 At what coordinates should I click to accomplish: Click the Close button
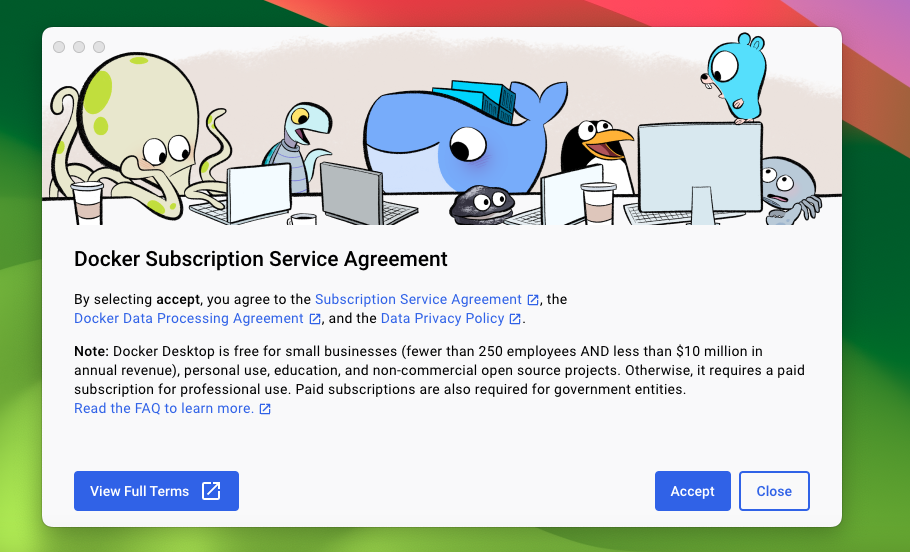coord(774,491)
